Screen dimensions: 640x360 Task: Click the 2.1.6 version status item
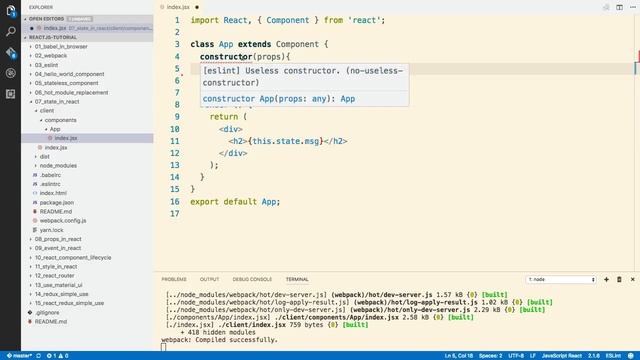(594, 356)
